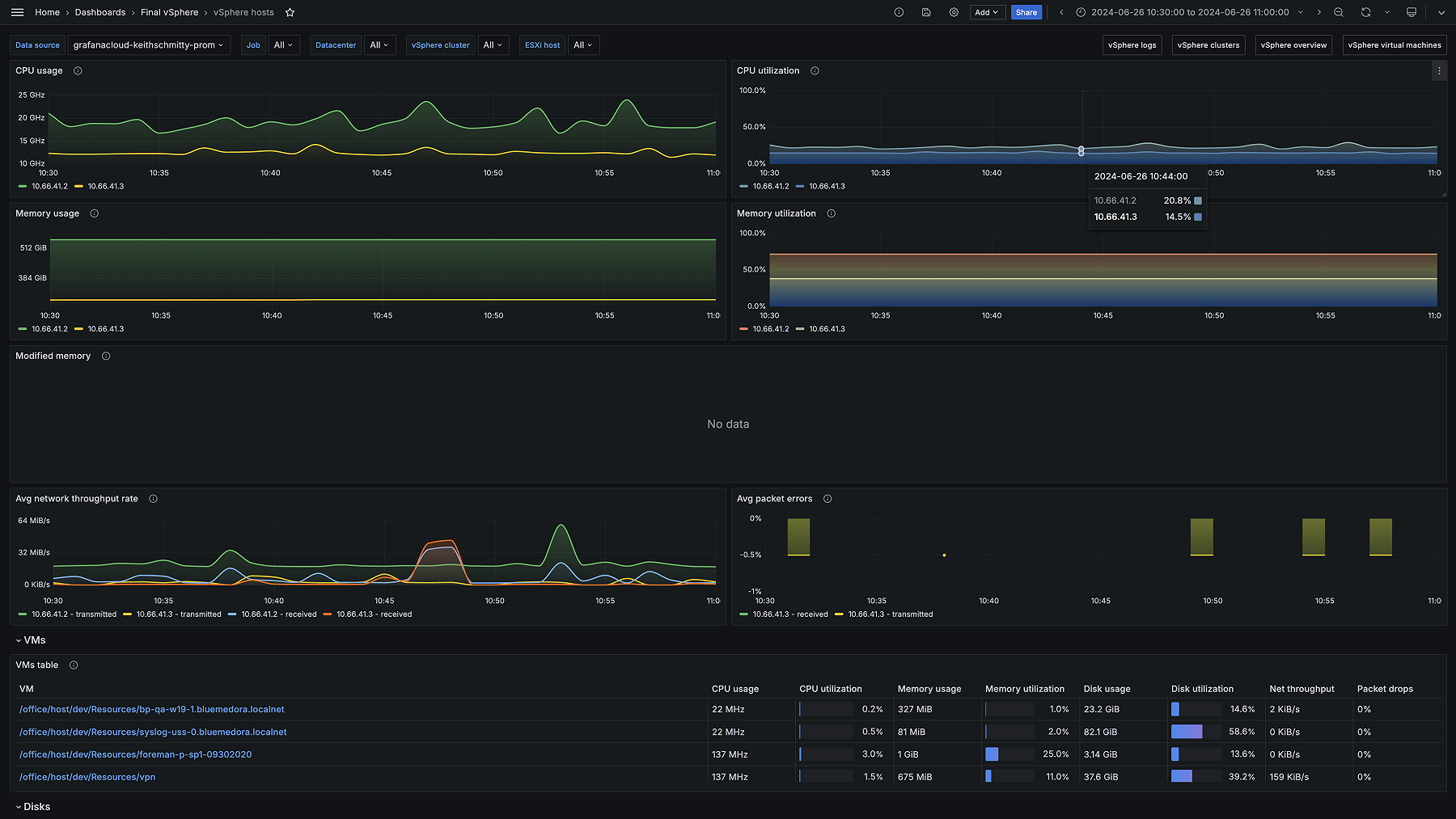
Task: Open the ESXi host All dropdown
Action: tap(583, 45)
